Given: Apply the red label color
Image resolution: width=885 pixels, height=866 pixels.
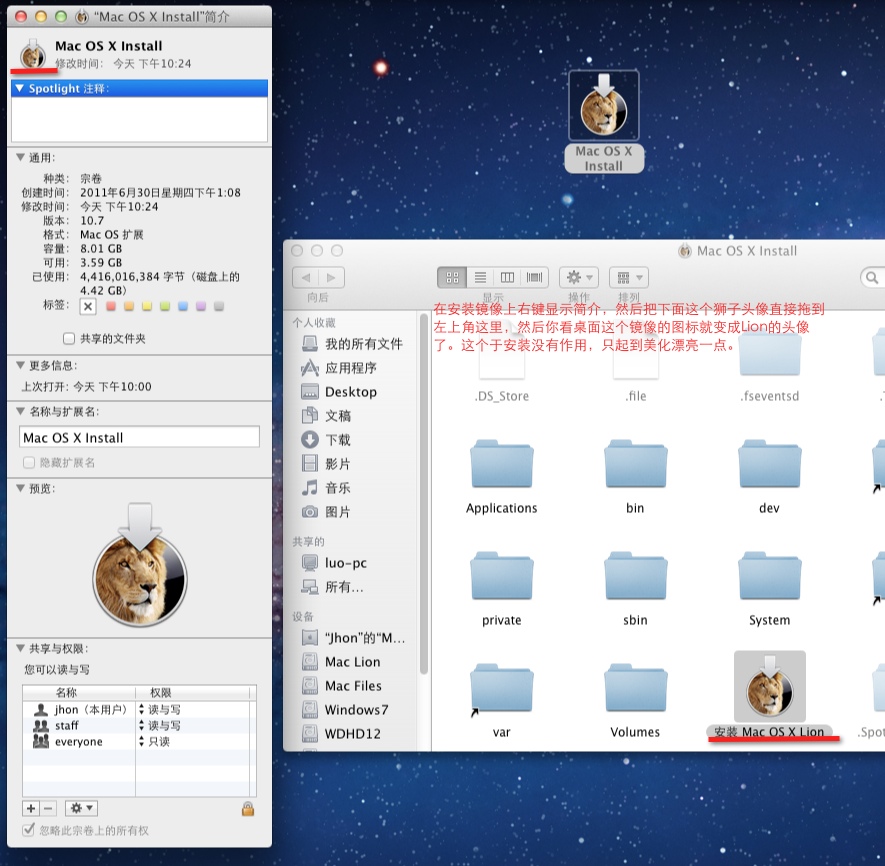Looking at the screenshot, I should [111, 307].
